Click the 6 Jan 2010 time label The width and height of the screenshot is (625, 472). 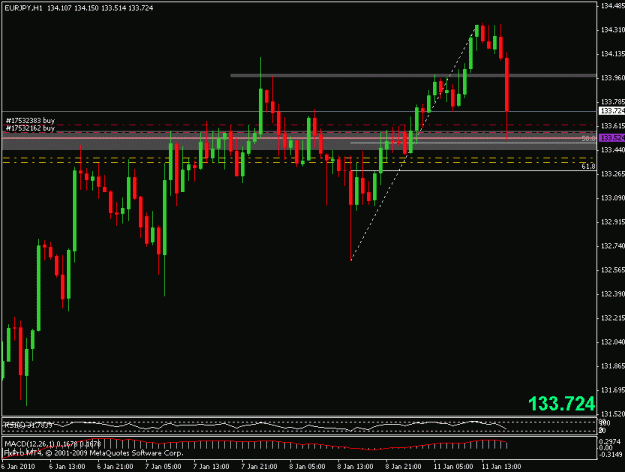click(18, 466)
